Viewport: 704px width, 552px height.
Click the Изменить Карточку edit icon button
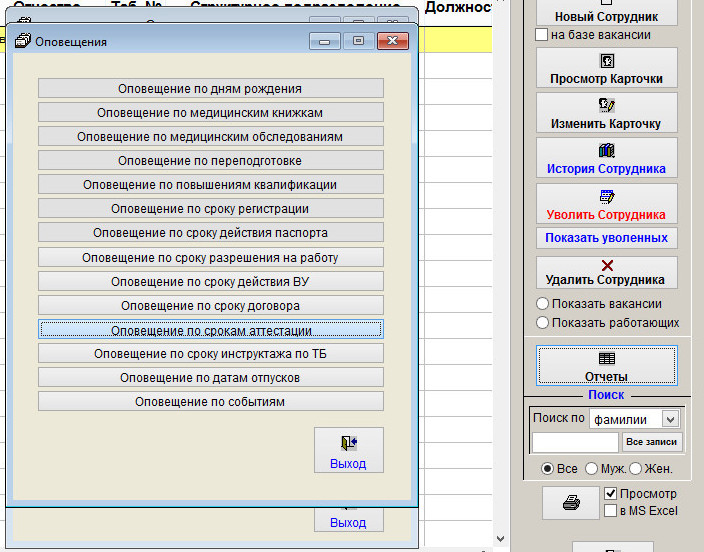(x=606, y=113)
